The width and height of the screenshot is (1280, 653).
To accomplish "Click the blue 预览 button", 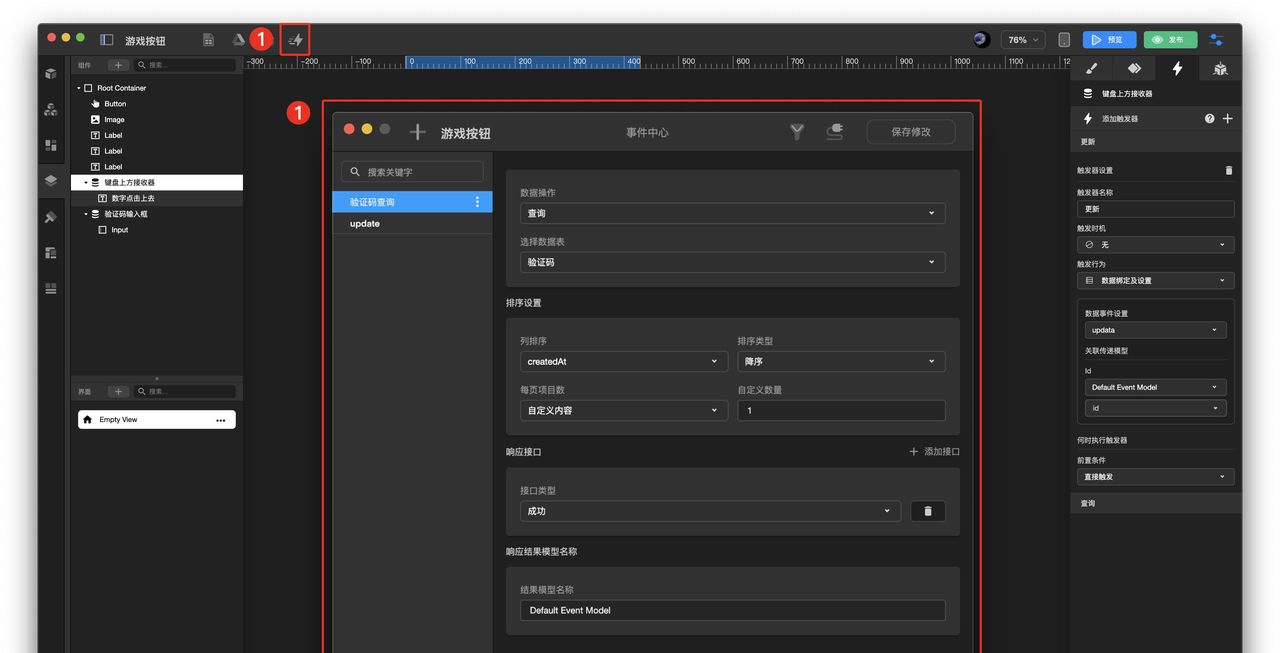I will click(x=1108, y=39).
